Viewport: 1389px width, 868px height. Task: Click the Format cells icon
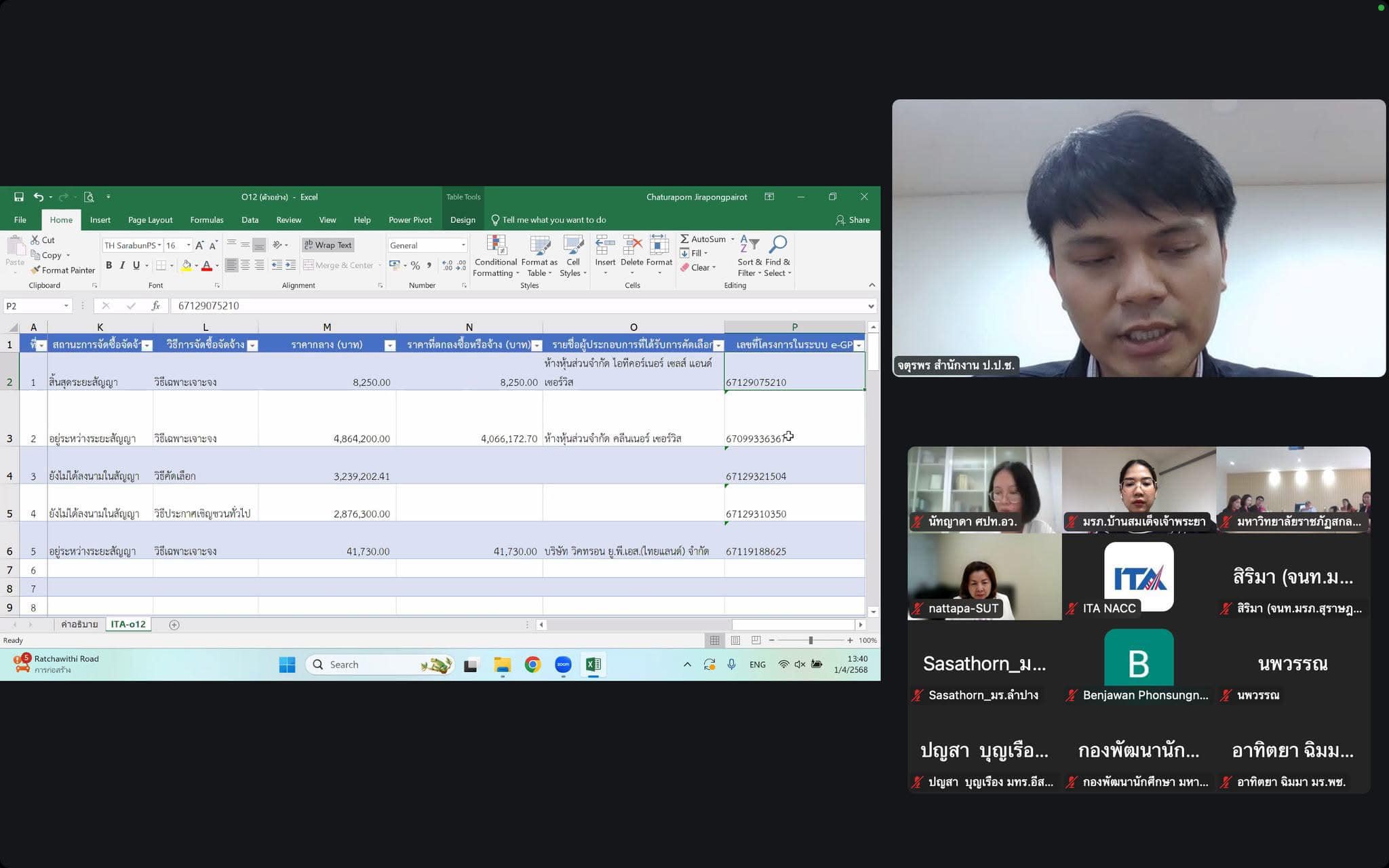click(x=659, y=245)
